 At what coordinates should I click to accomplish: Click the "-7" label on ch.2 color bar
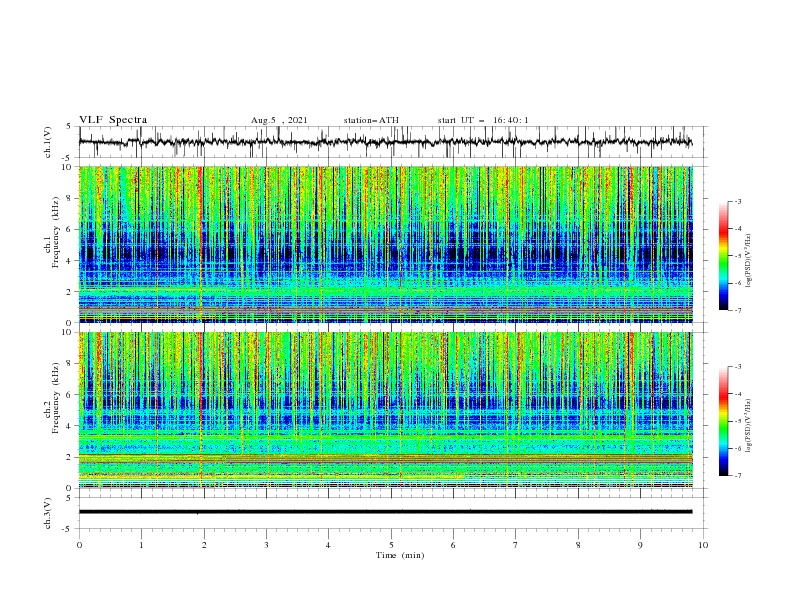(x=738, y=476)
